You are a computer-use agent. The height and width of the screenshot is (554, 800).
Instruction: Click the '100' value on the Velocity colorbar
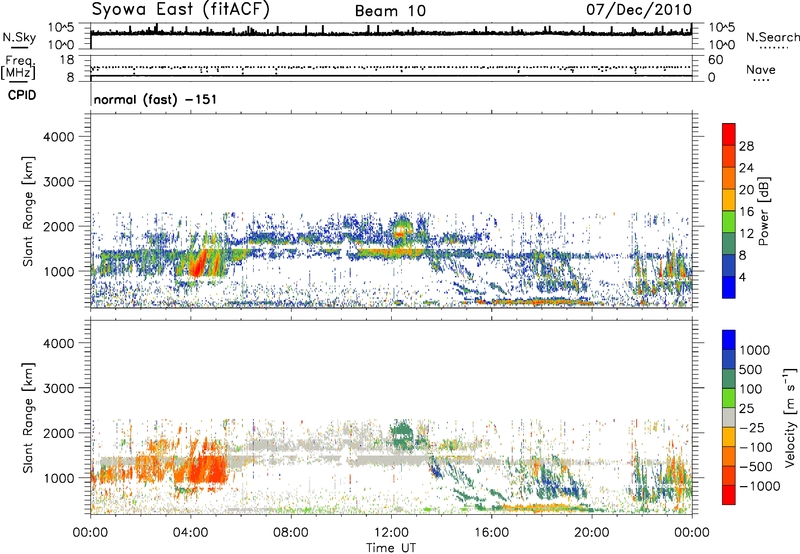click(751, 389)
